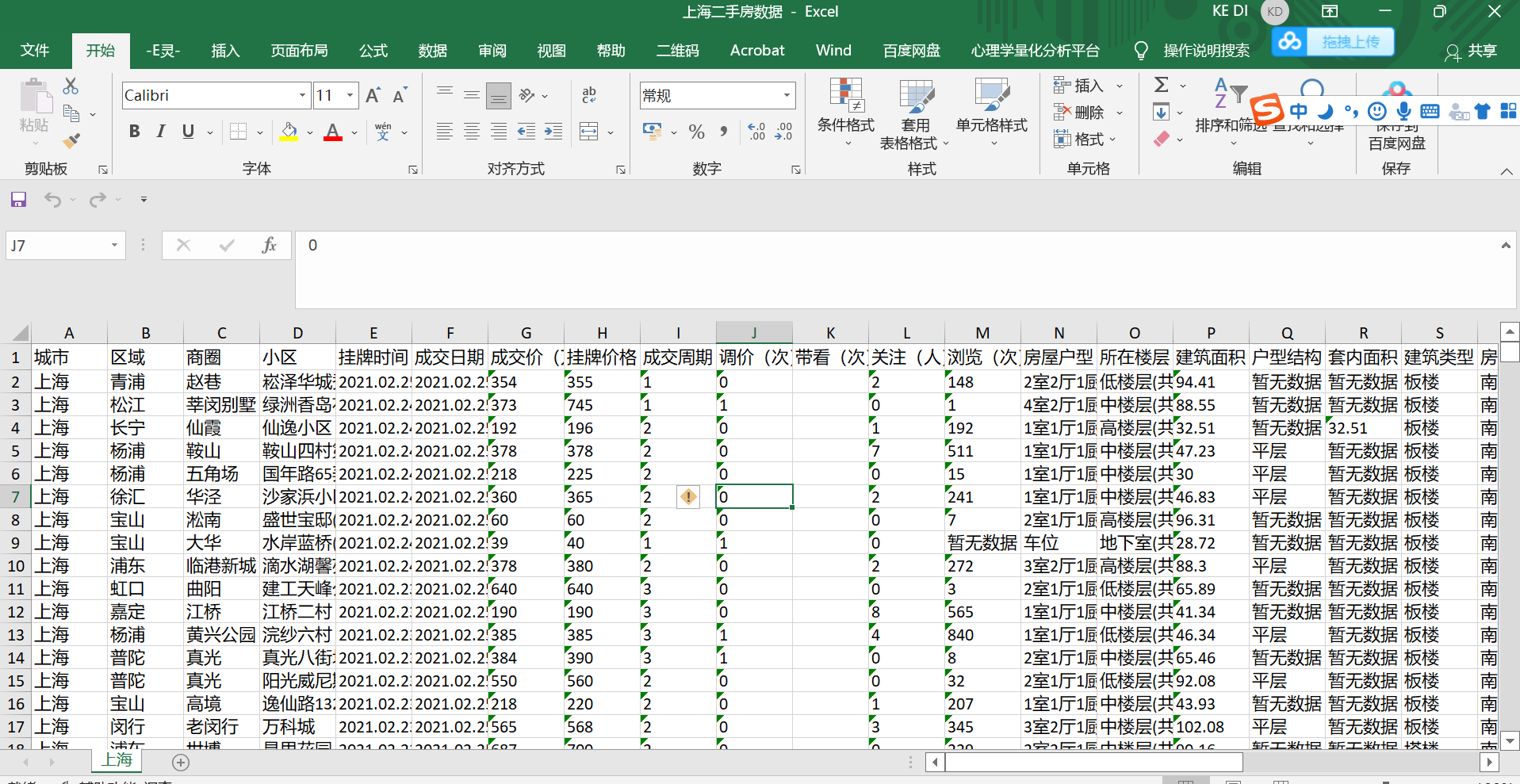Click the Format Painter brush icon
This screenshot has width=1520, height=784.
(71, 141)
